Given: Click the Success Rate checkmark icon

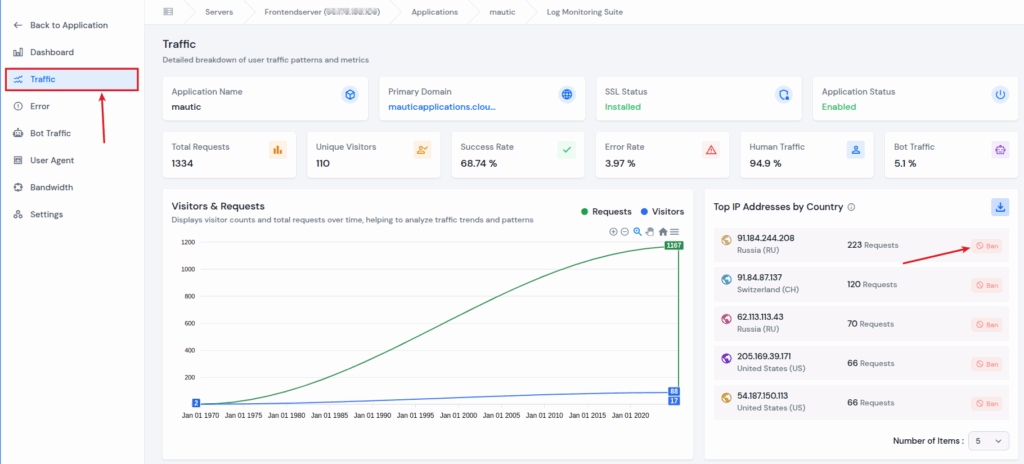Looking at the screenshot, I should tap(567, 150).
